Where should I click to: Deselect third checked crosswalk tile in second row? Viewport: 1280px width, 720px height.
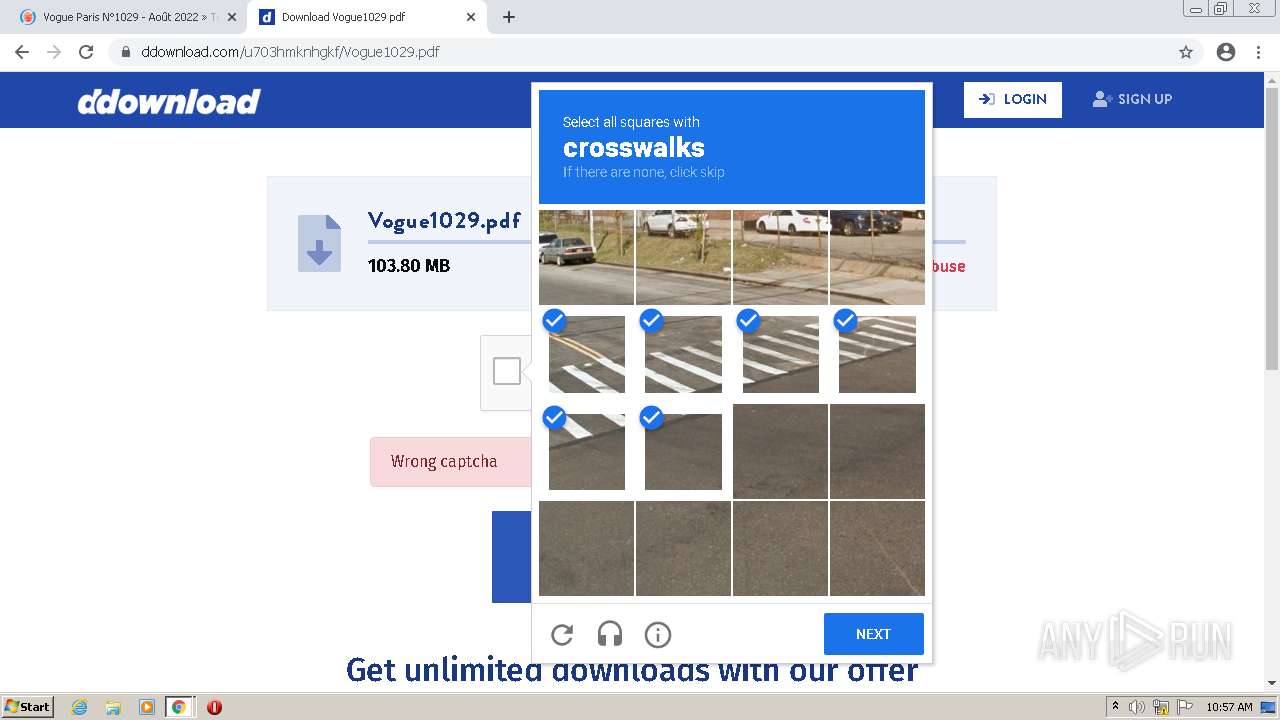[x=780, y=354]
